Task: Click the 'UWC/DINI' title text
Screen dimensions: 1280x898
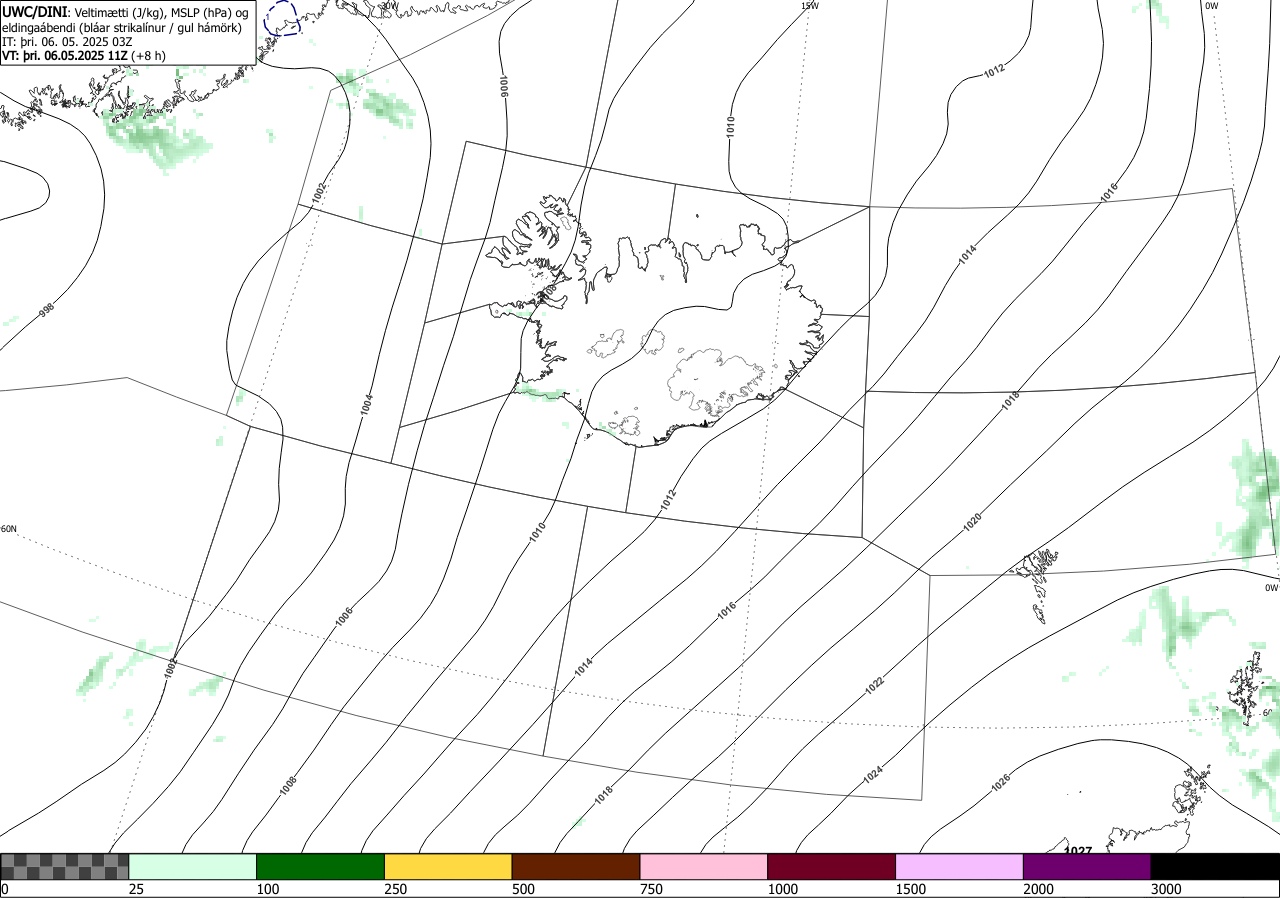Action: (x=35, y=11)
